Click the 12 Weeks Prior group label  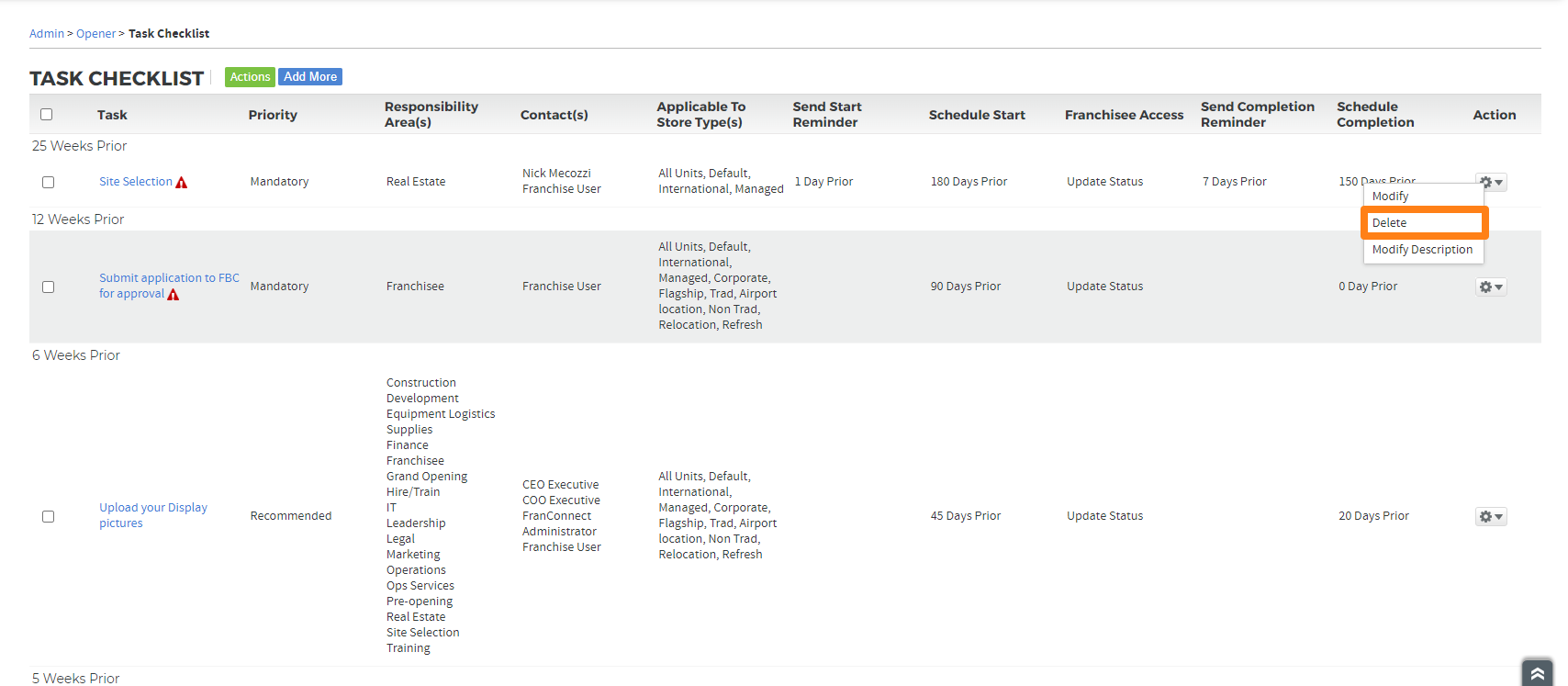coord(78,219)
